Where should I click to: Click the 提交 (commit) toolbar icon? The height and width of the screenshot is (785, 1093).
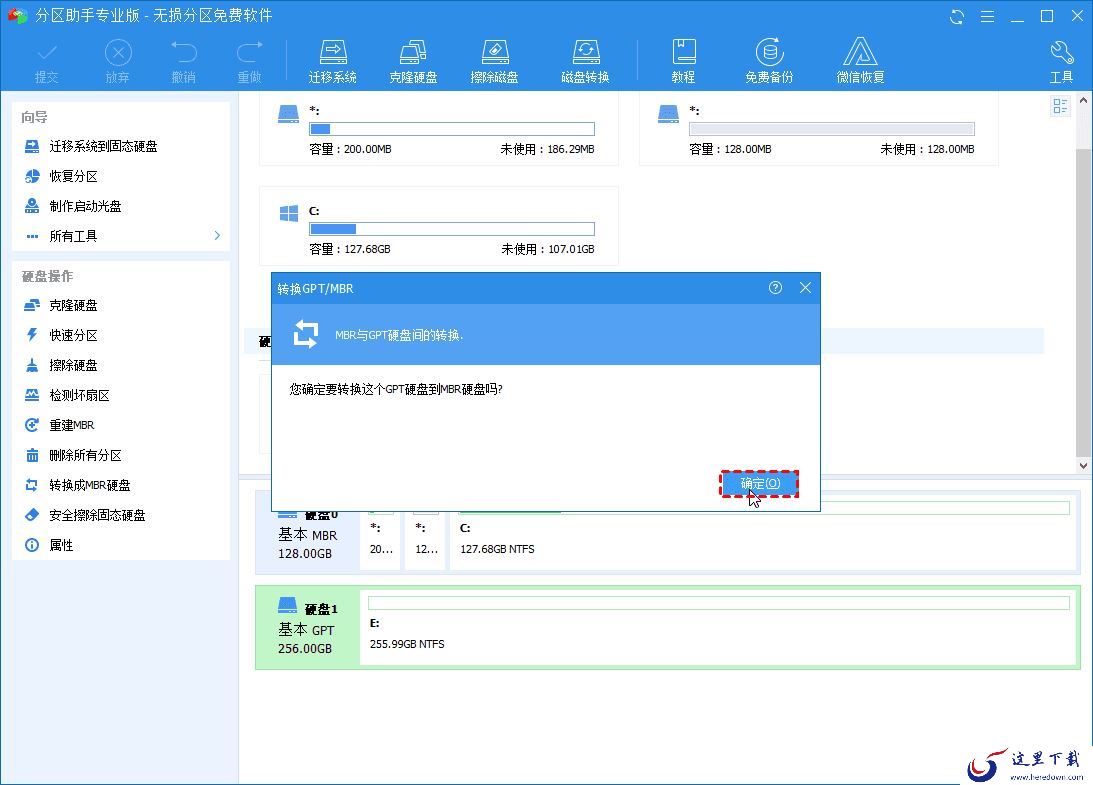[x=47, y=61]
